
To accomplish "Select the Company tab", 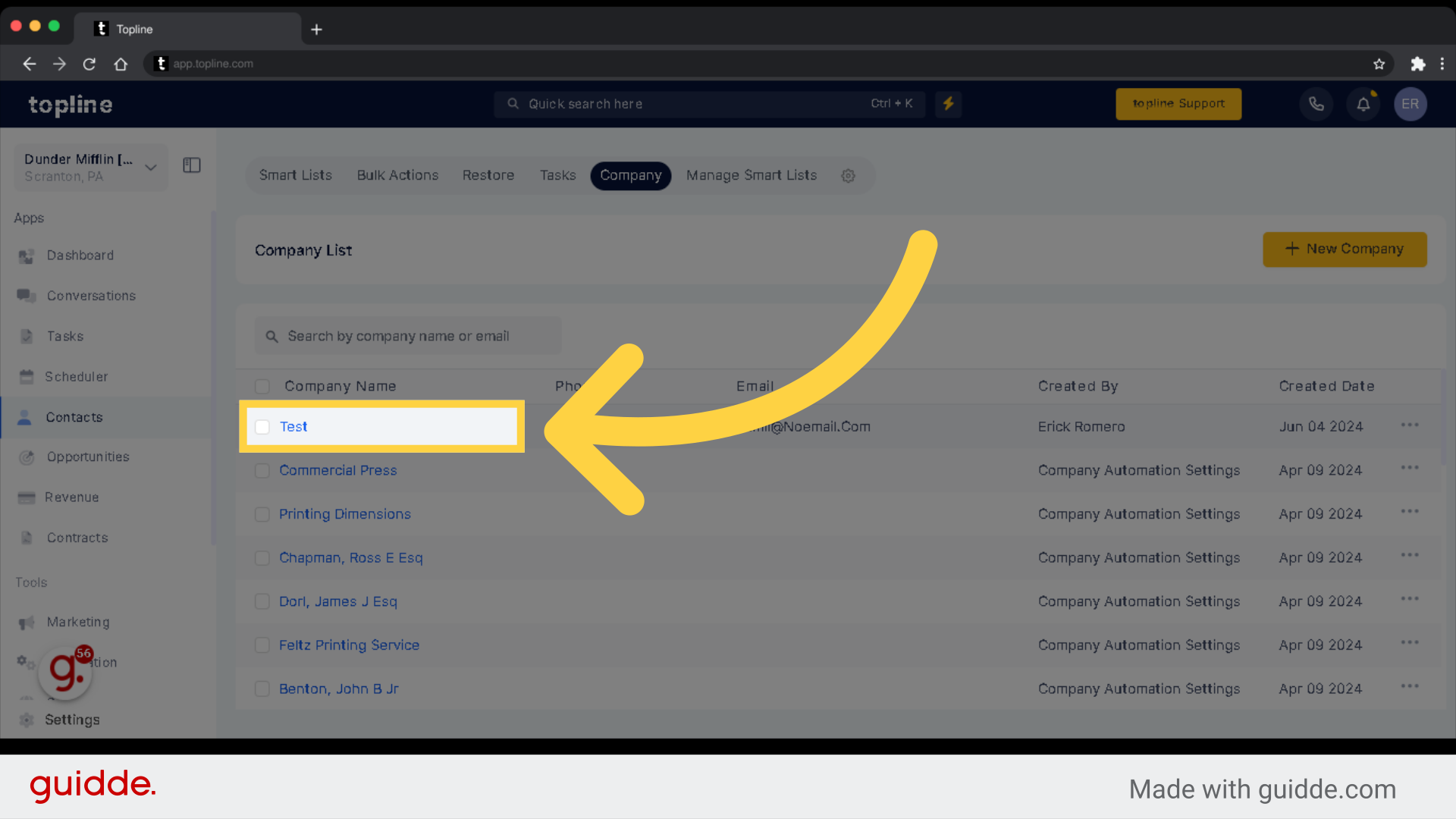I will 631,176.
